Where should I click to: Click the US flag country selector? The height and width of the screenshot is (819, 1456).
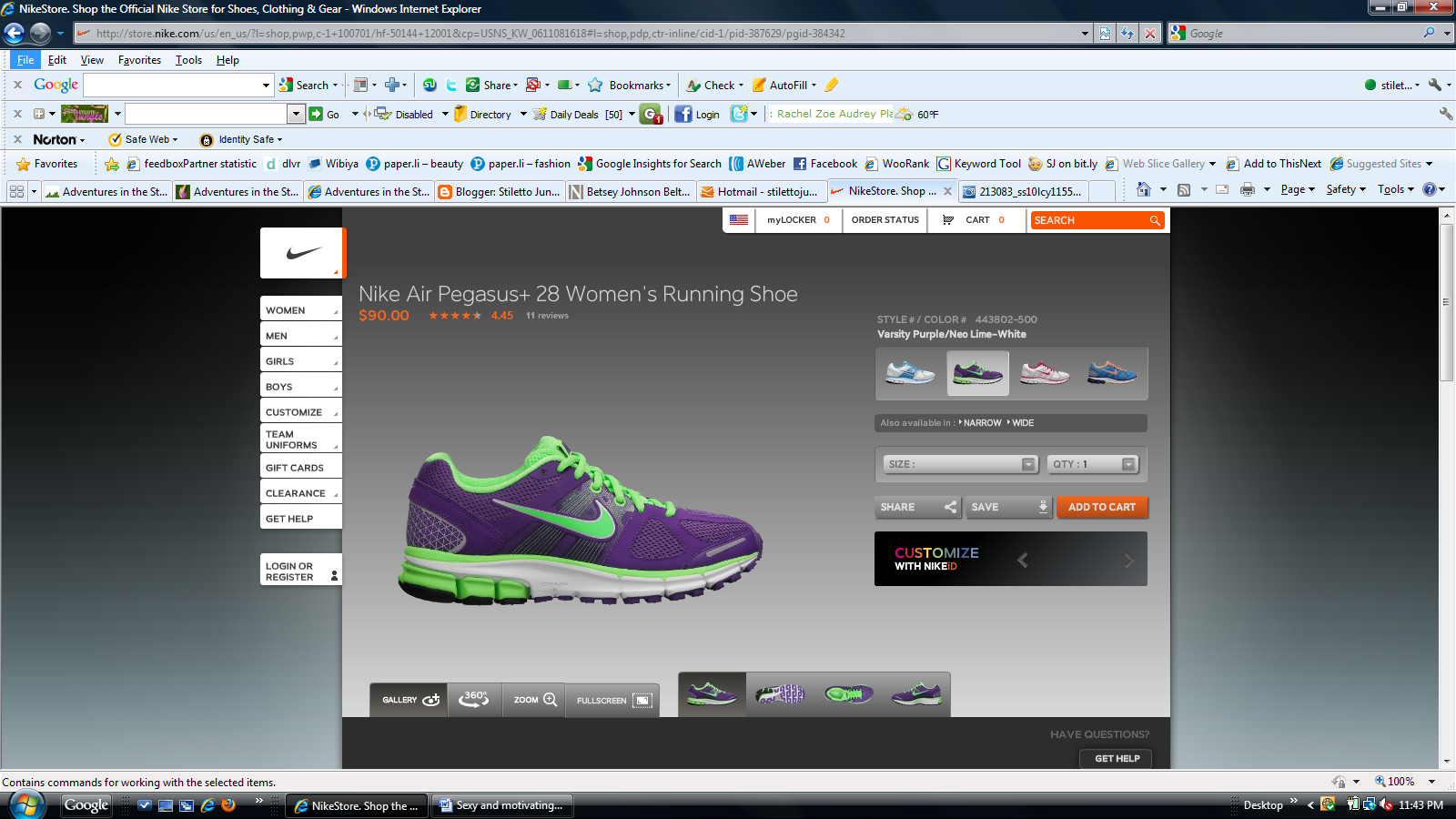click(x=738, y=220)
